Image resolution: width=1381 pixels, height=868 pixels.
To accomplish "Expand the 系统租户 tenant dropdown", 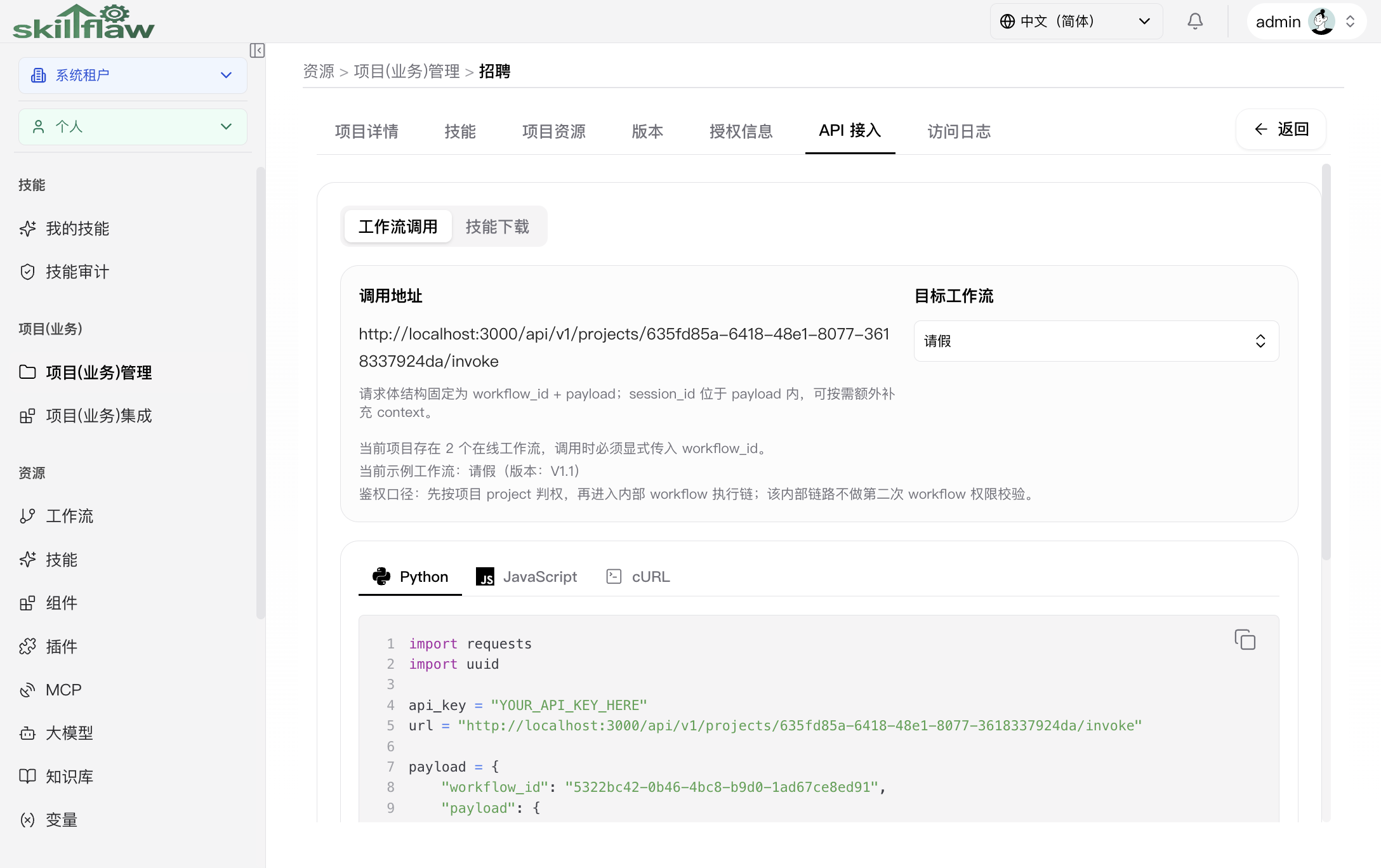I will pyautogui.click(x=133, y=76).
